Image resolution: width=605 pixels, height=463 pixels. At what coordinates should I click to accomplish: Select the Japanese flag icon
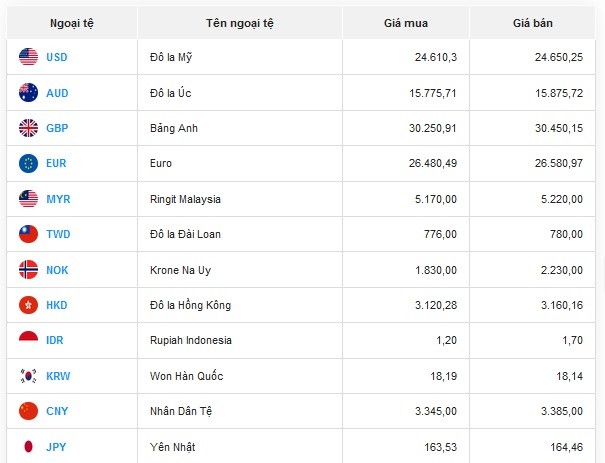(28, 446)
